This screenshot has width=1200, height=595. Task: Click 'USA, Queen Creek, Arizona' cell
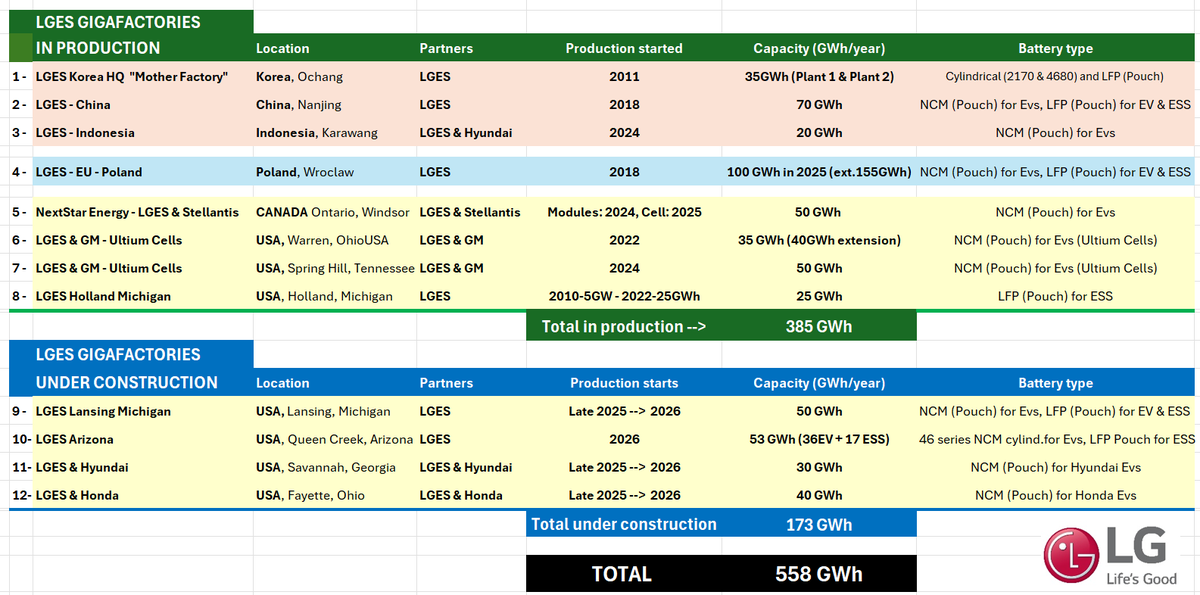[335, 439]
